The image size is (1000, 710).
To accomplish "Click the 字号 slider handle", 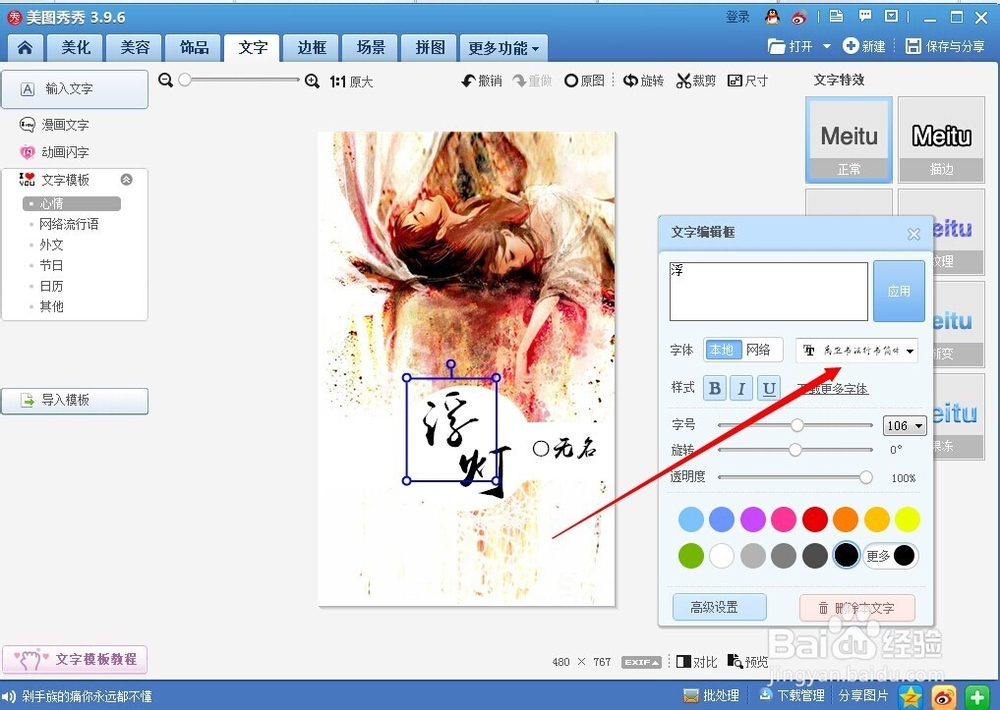I will tap(797, 424).
